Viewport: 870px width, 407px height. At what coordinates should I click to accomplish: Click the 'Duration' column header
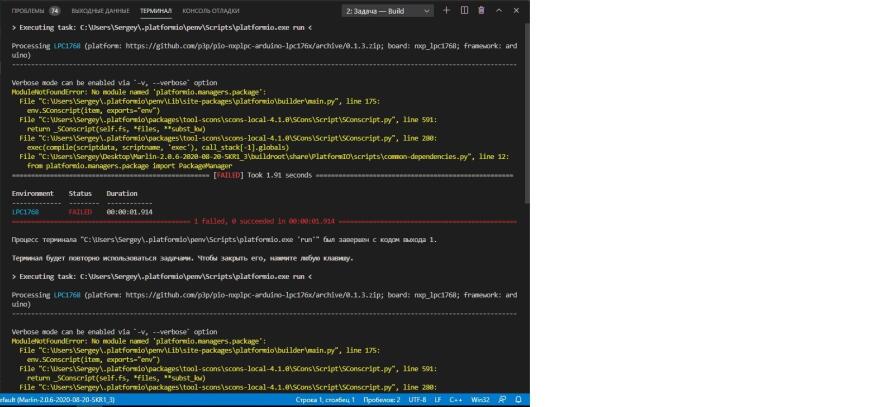click(x=122, y=194)
